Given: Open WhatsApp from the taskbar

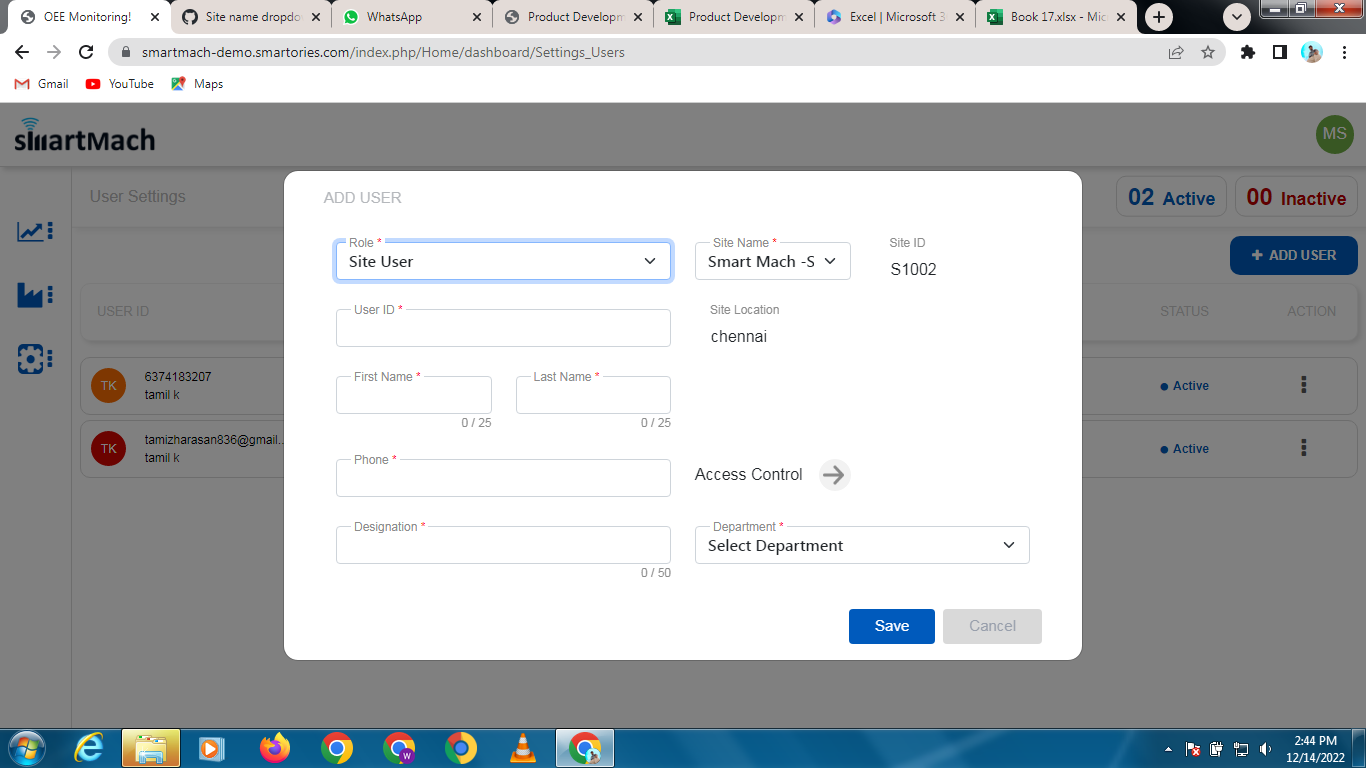Looking at the screenshot, I should pyautogui.click(x=399, y=748).
